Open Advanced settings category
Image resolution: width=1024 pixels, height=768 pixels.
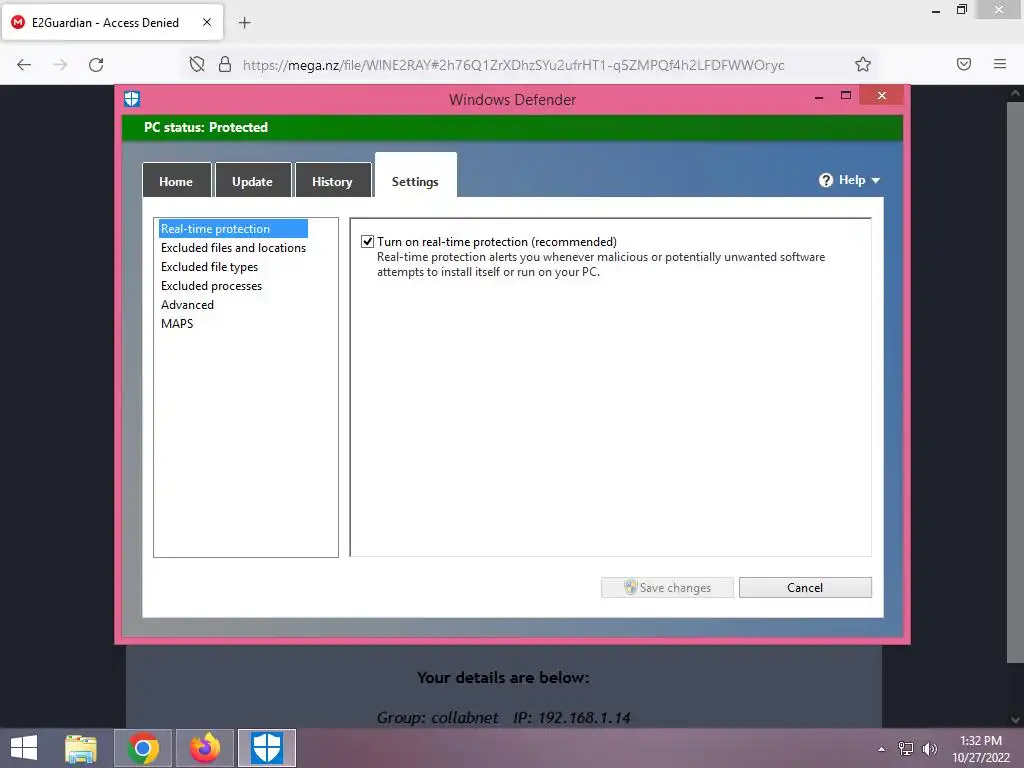point(187,304)
